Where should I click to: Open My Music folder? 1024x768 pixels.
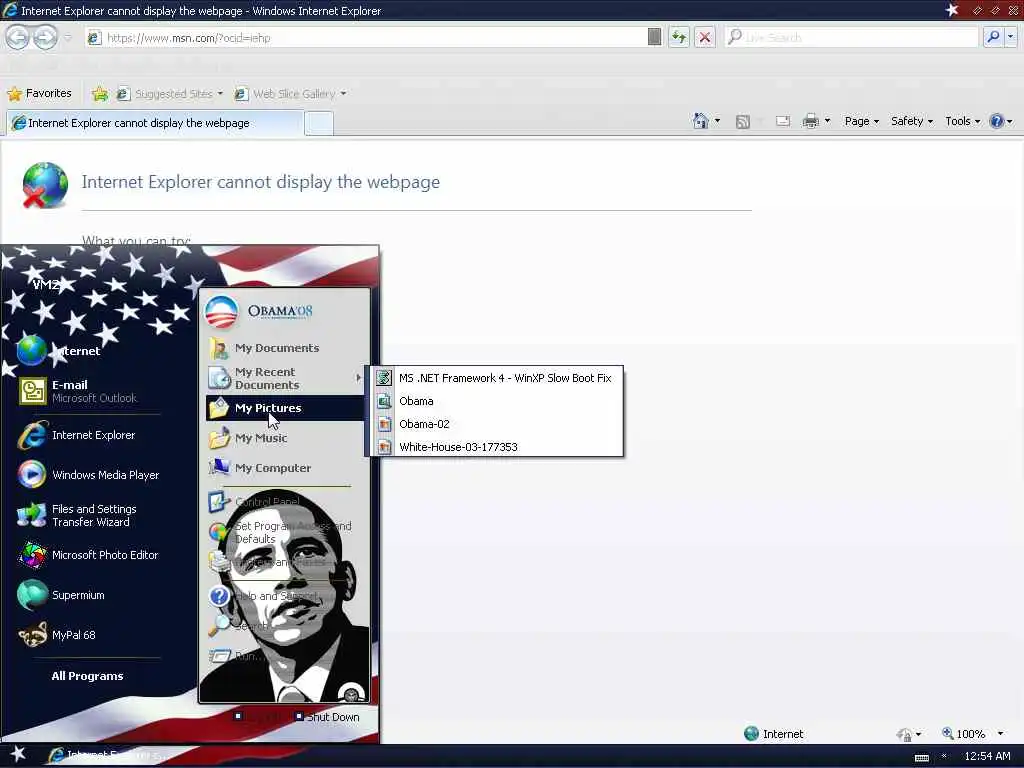click(x=285, y=438)
